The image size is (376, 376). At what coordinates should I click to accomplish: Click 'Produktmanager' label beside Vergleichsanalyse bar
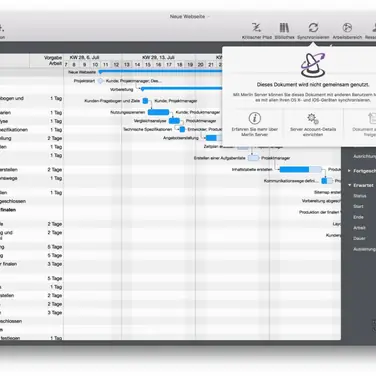201,121
